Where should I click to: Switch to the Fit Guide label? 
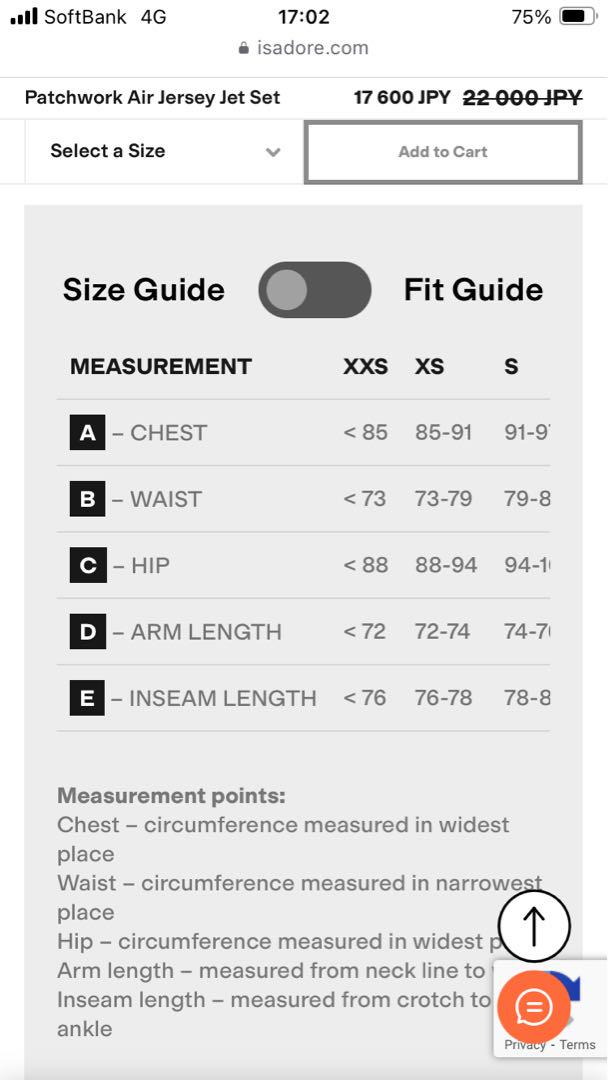click(x=473, y=290)
